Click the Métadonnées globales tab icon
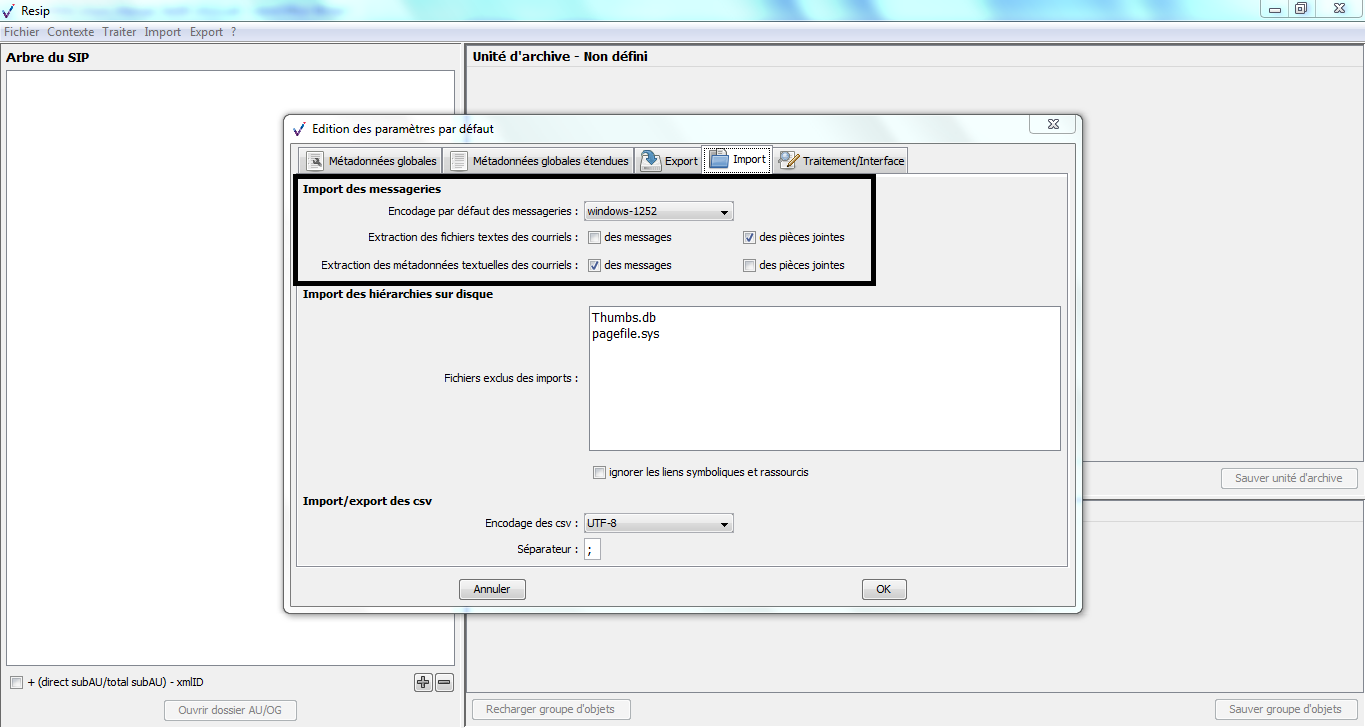 pos(315,161)
